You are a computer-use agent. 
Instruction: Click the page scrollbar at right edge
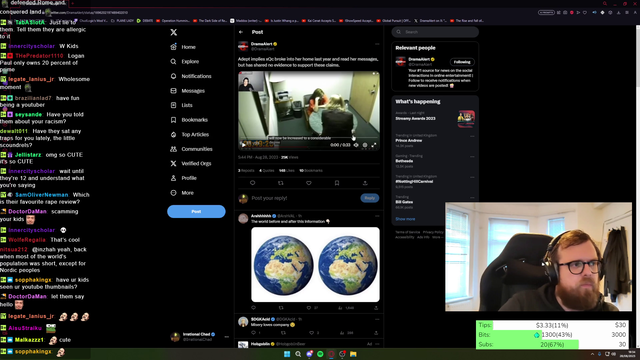pos(638,186)
